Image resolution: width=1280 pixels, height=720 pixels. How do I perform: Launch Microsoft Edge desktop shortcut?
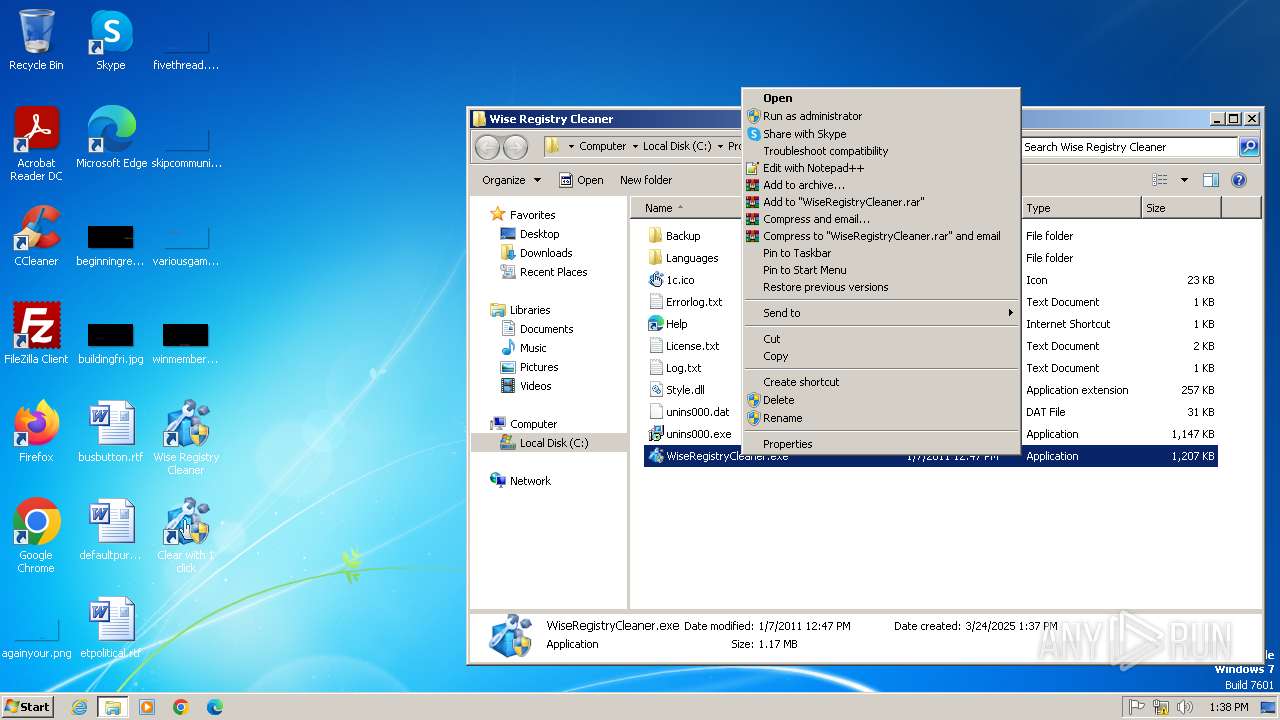(x=111, y=138)
